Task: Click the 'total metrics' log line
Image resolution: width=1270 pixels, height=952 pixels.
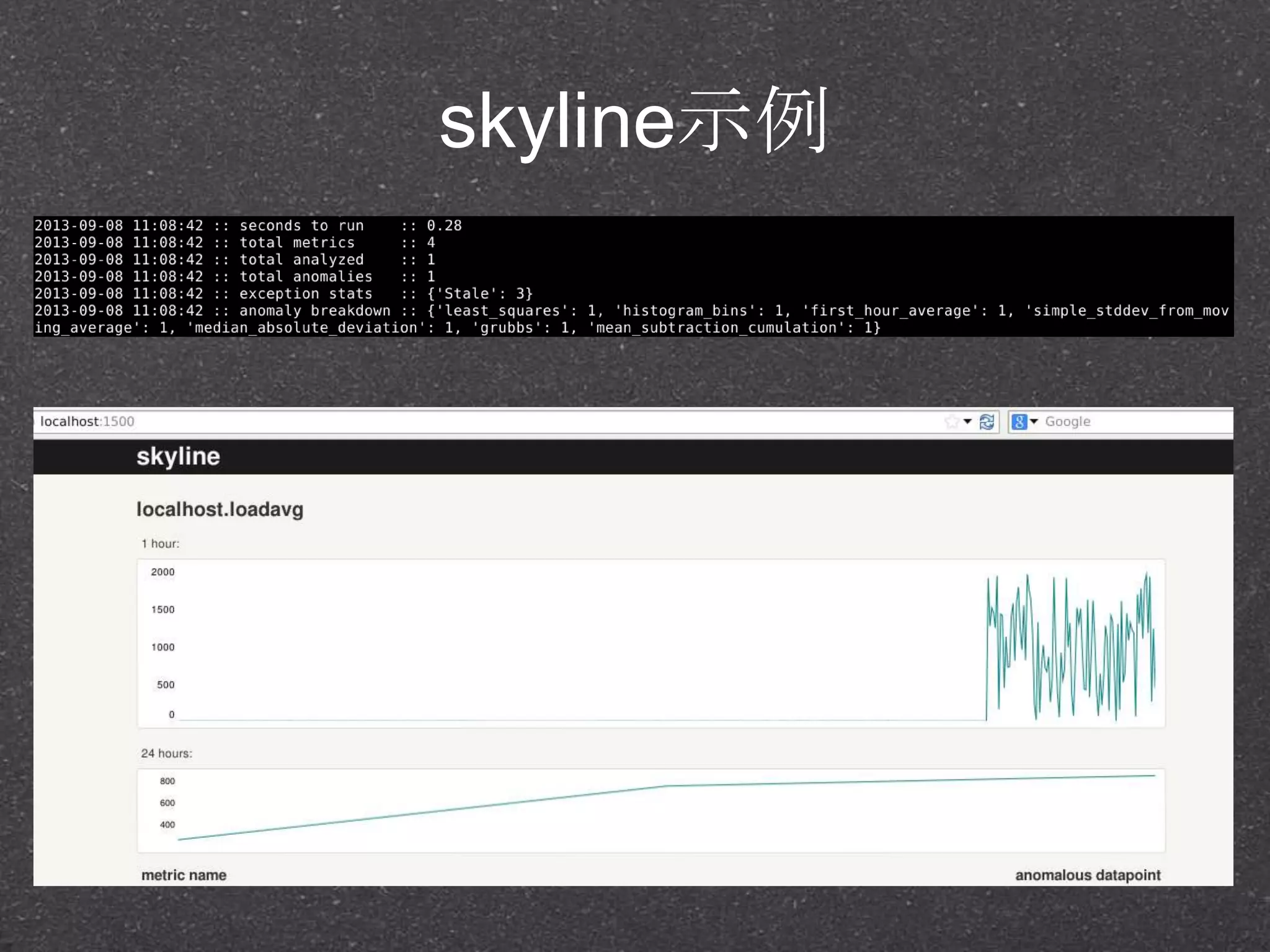Action: [234, 242]
